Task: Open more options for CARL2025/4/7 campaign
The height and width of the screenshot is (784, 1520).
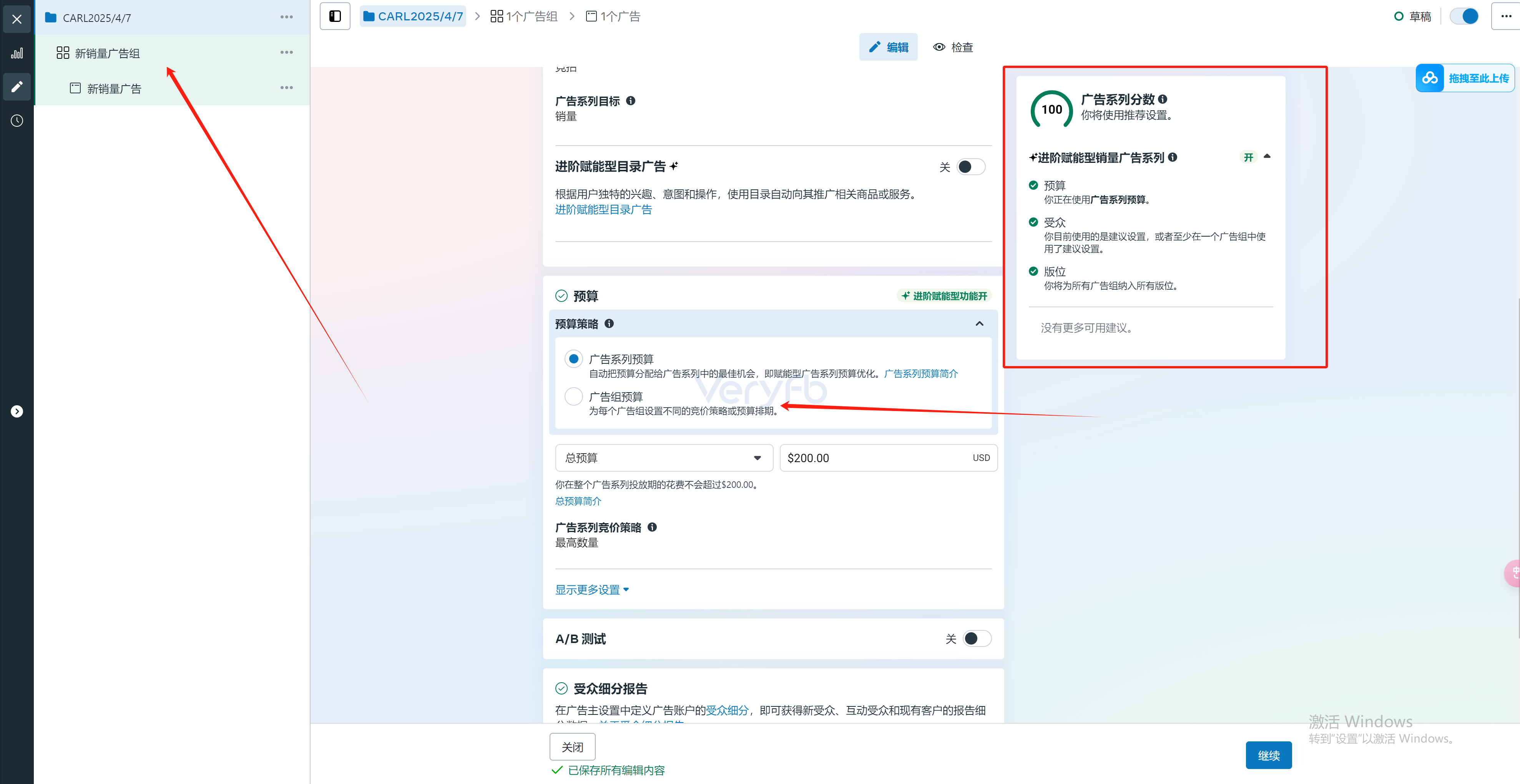Action: tap(286, 17)
